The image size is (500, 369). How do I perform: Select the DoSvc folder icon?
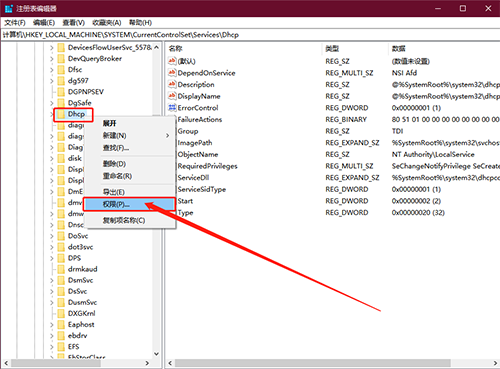(61, 236)
